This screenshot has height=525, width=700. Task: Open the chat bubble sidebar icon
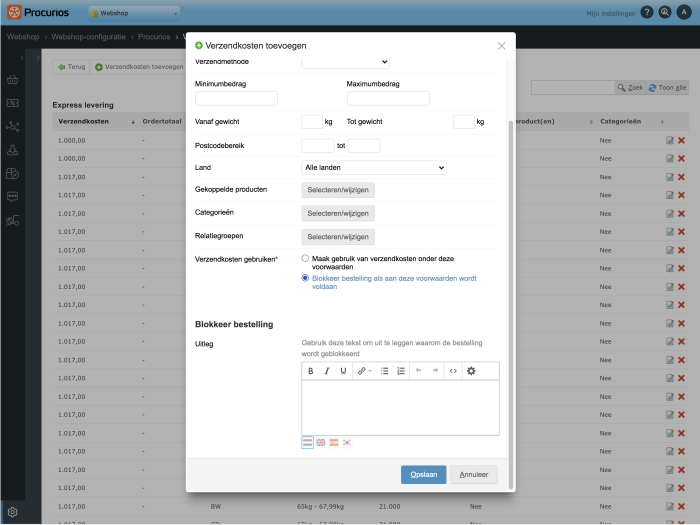(x=12, y=197)
